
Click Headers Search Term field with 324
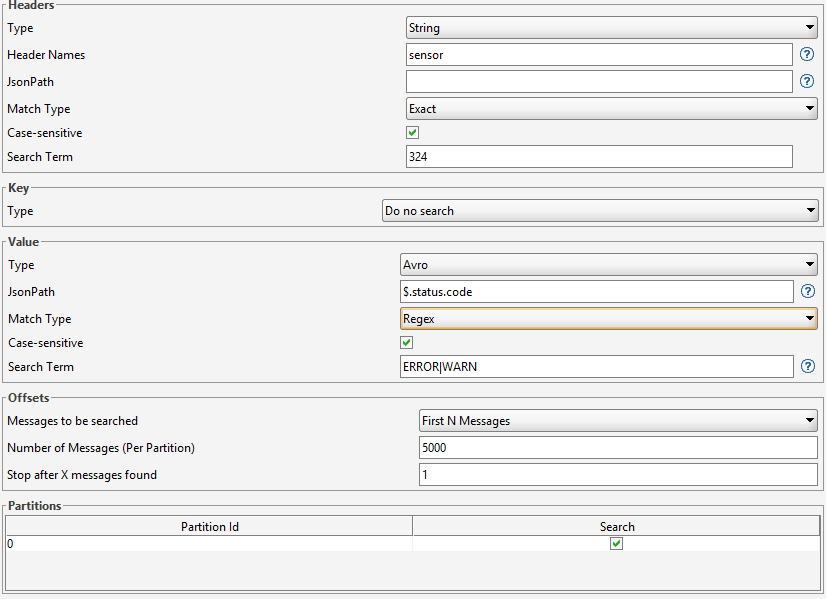click(x=599, y=156)
